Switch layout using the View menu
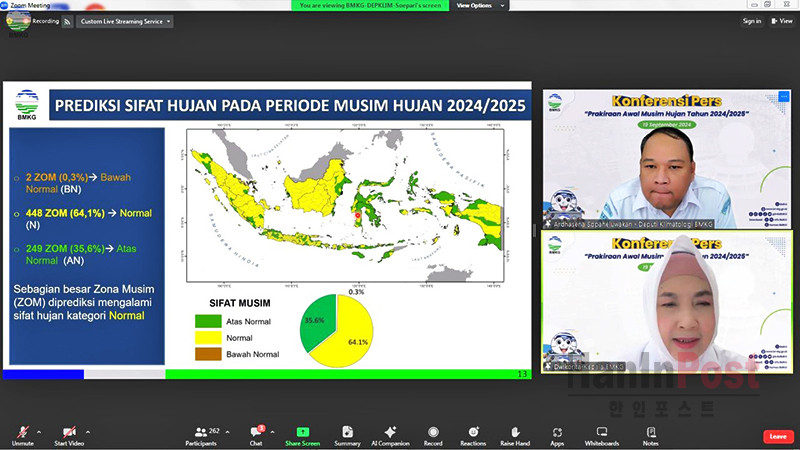This screenshot has height=450, width=800. (781, 21)
